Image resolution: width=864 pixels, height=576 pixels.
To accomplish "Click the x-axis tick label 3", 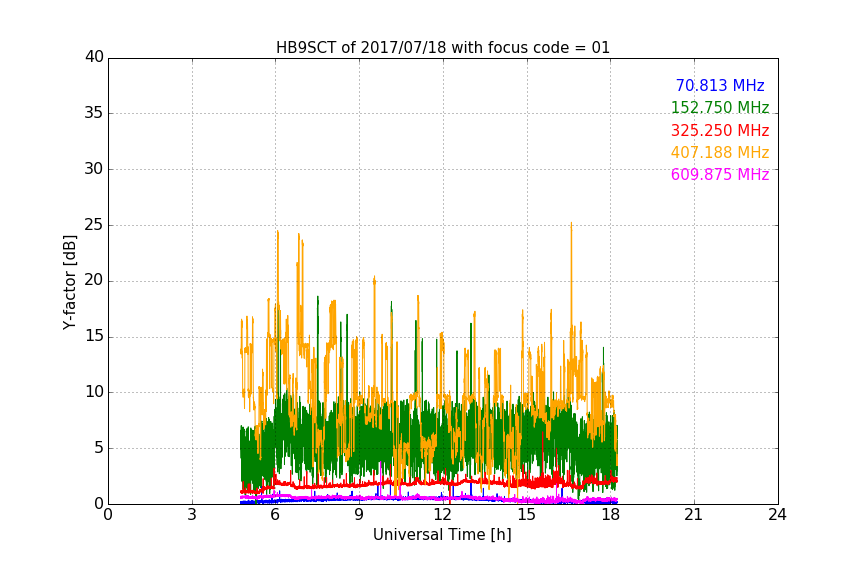I will tap(192, 515).
